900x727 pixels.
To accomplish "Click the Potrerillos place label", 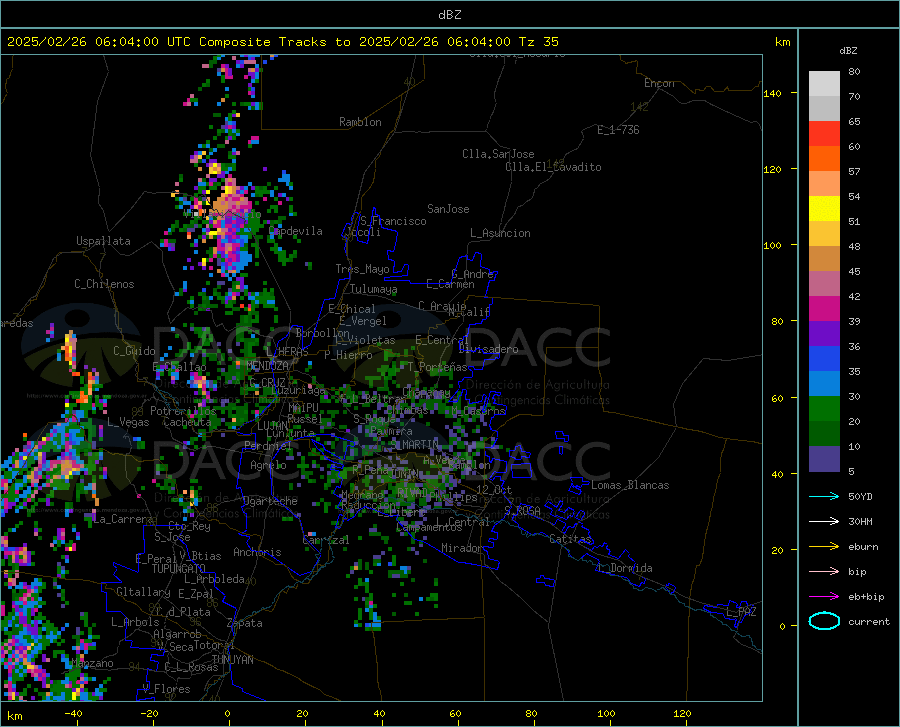I will click(183, 411).
